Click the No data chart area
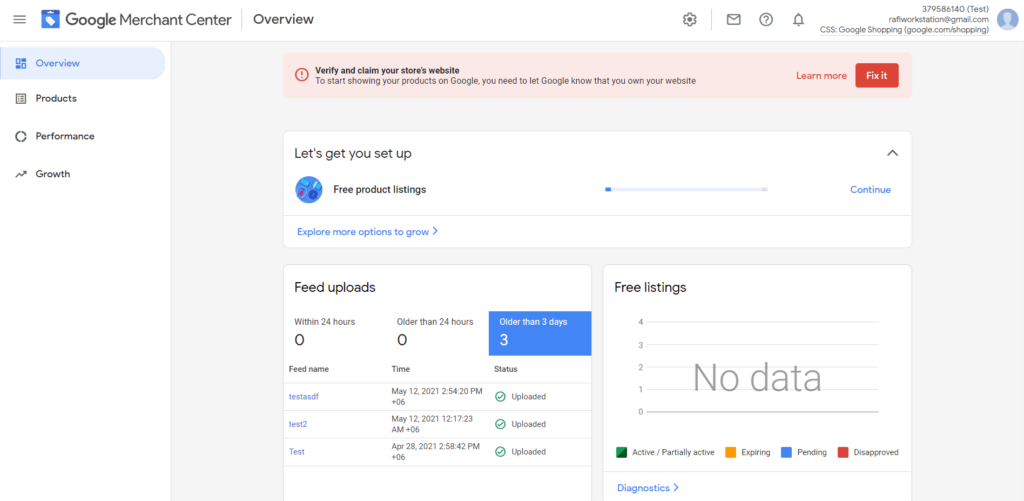Image resolution: width=1024 pixels, height=501 pixels. (x=757, y=378)
